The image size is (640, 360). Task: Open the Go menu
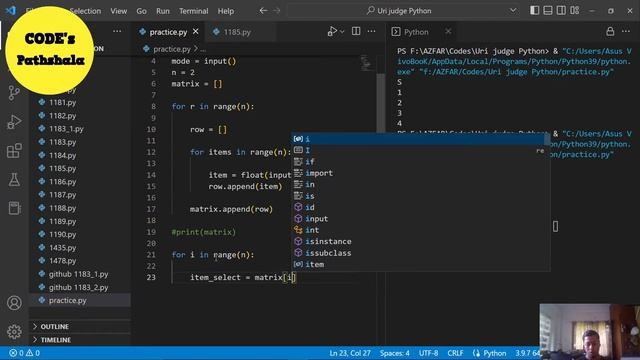tap(141, 11)
